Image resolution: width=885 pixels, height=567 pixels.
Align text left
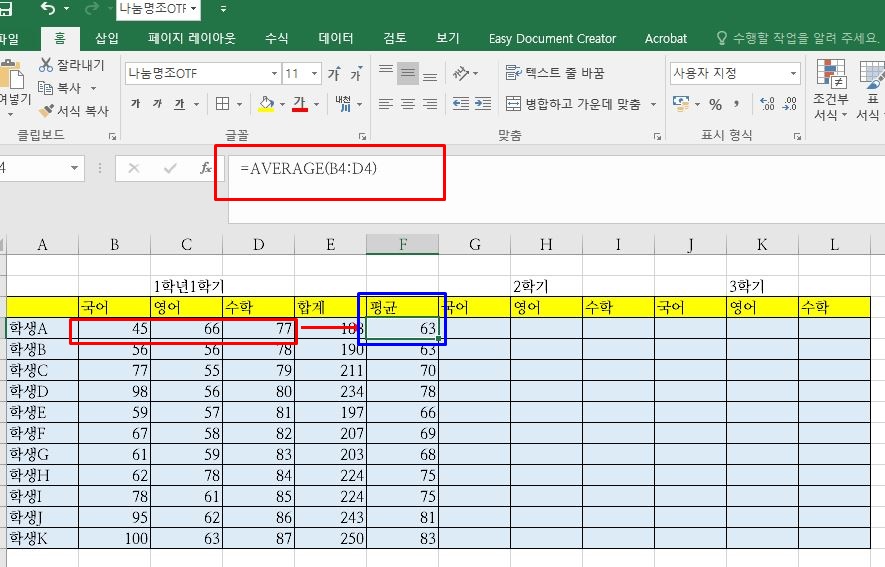pos(386,104)
